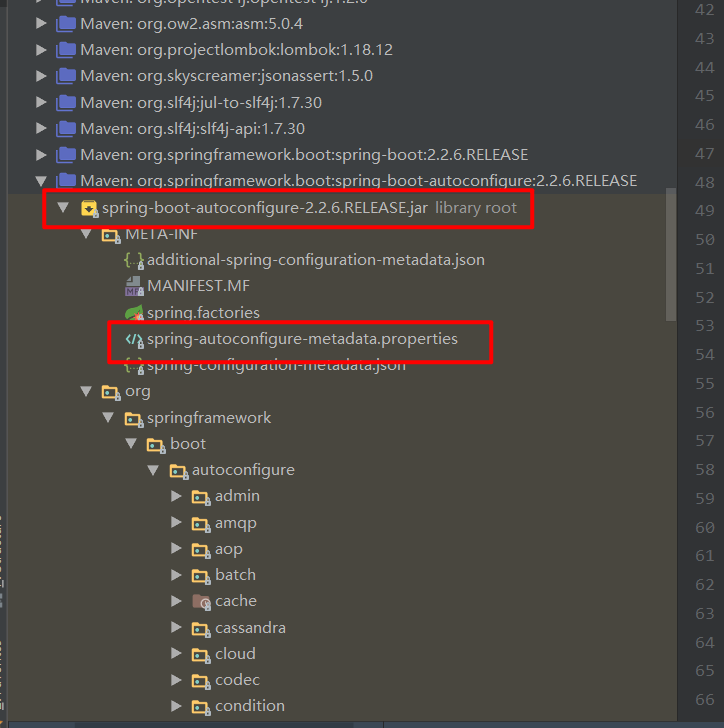The width and height of the screenshot is (724, 728).
Task: Expand the admin package arrow
Action: 176,496
